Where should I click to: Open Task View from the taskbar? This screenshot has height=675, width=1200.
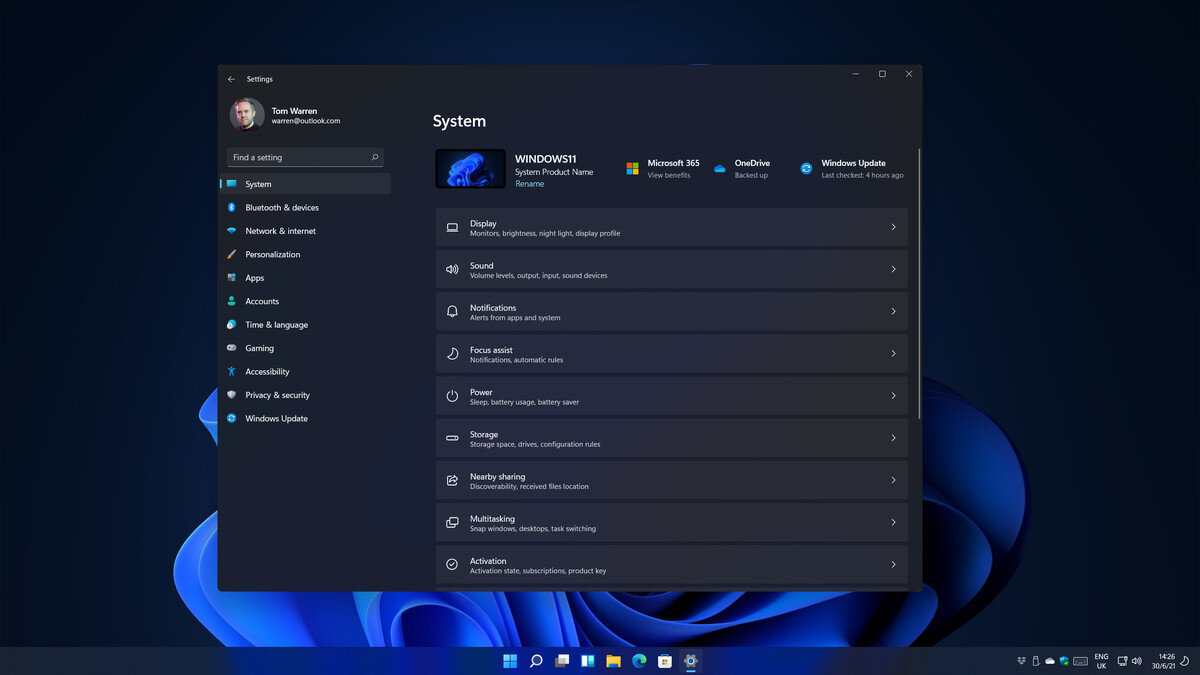[562, 661]
